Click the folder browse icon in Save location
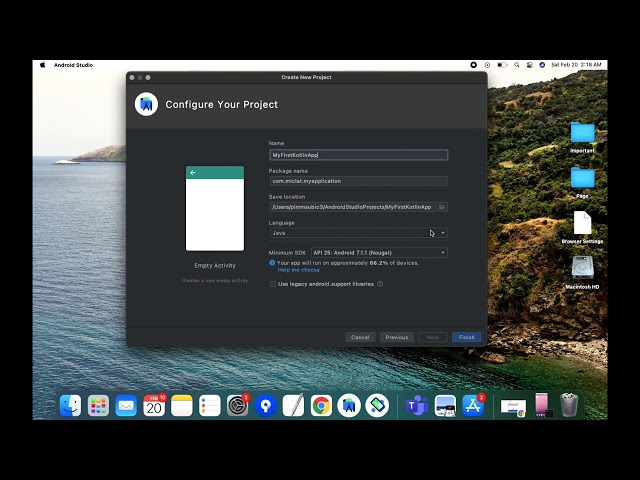Image resolution: width=640 pixels, height=480 pixels. pos(442,207)
